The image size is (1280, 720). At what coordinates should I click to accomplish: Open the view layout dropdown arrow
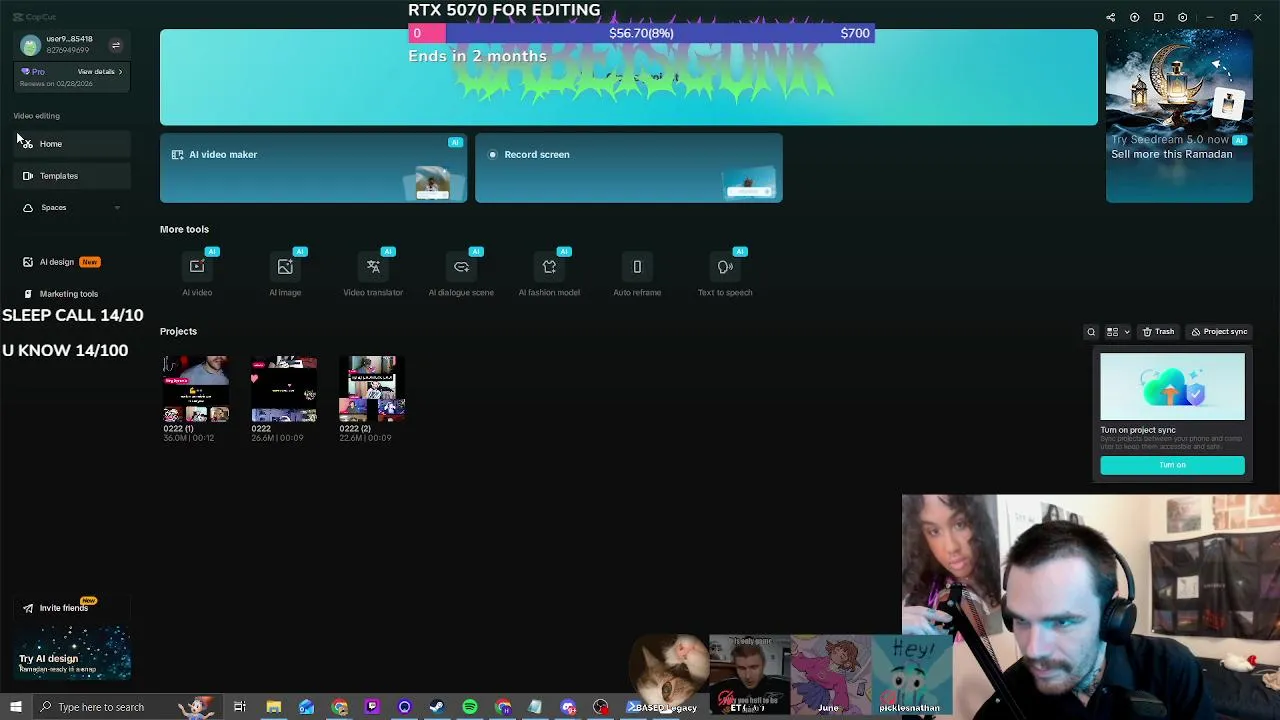(x=1126, y=332)
